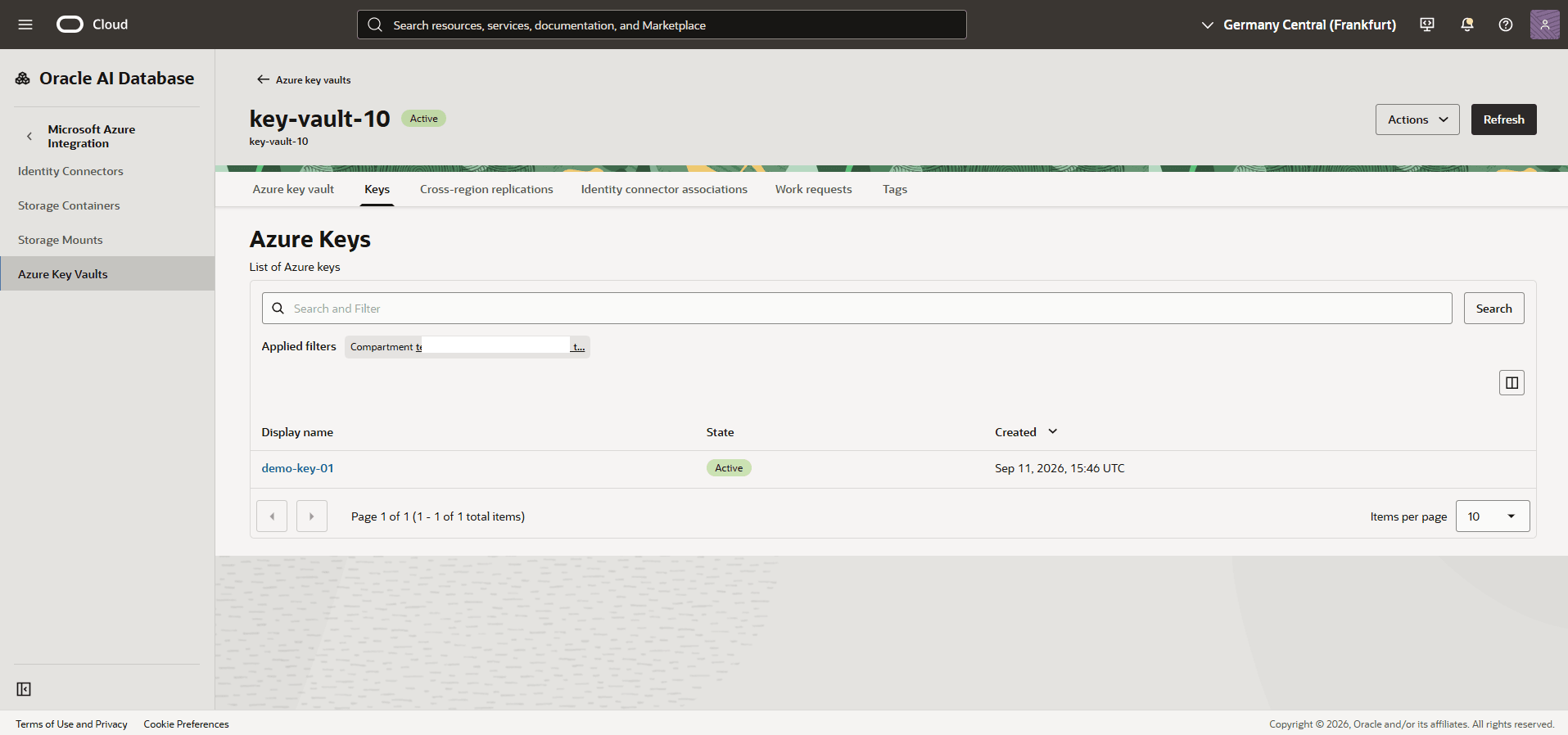
Task: Click the Refresh button
Action: click(x=1504, y=119)
